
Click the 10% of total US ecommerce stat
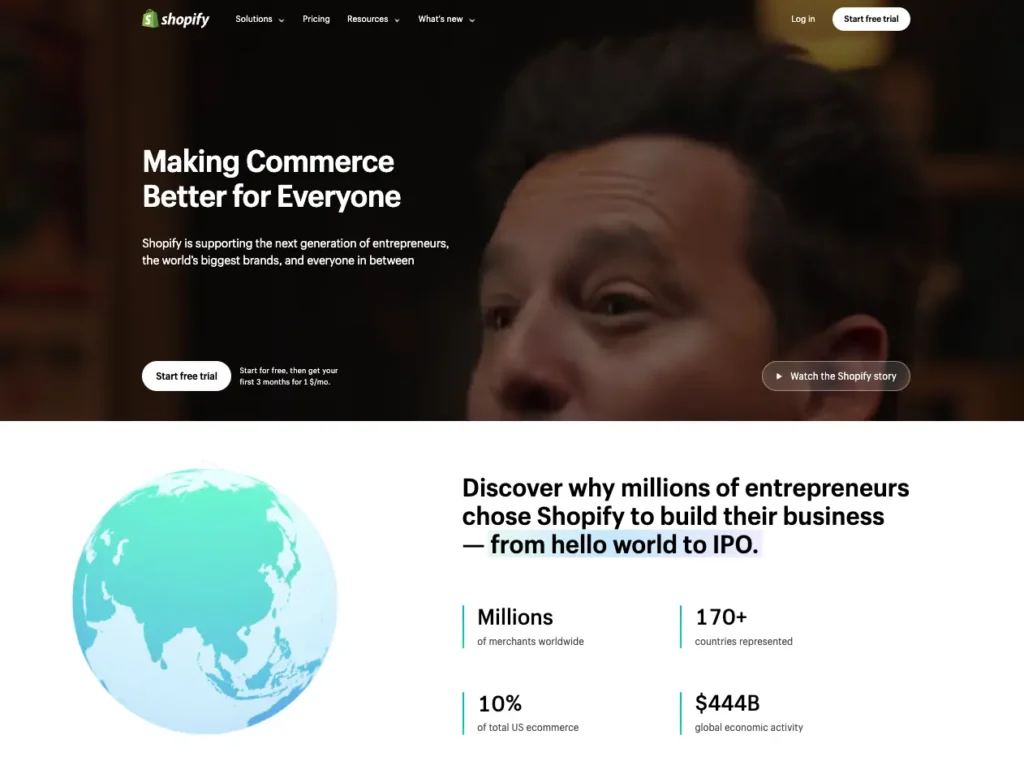coord(528,713)
